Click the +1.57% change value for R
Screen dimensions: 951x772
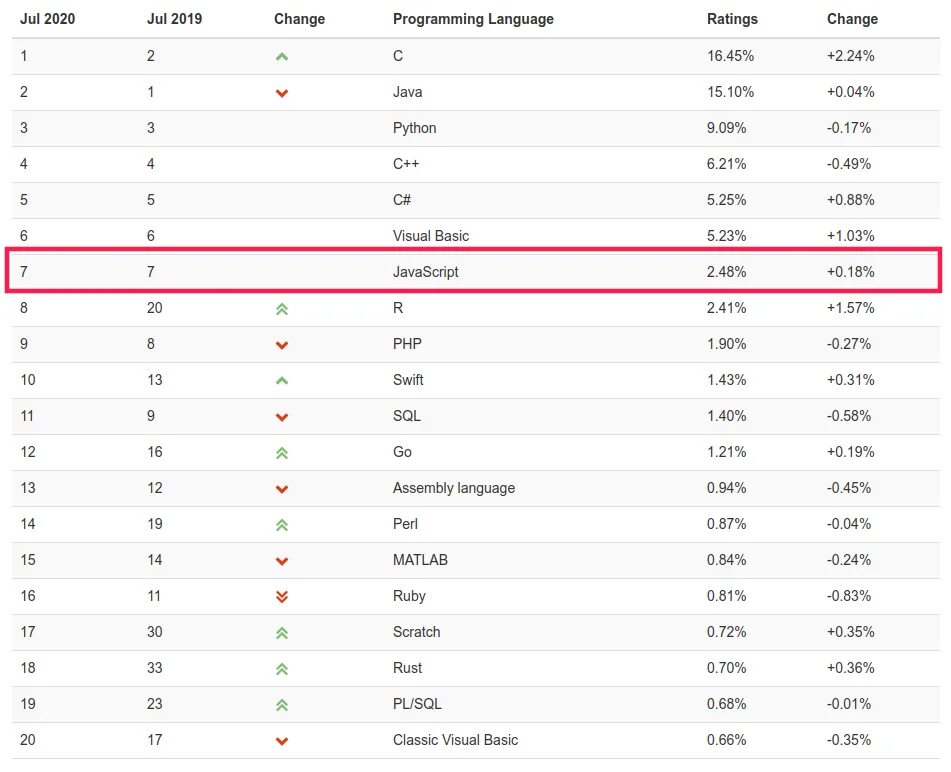(x=850, y=307)
